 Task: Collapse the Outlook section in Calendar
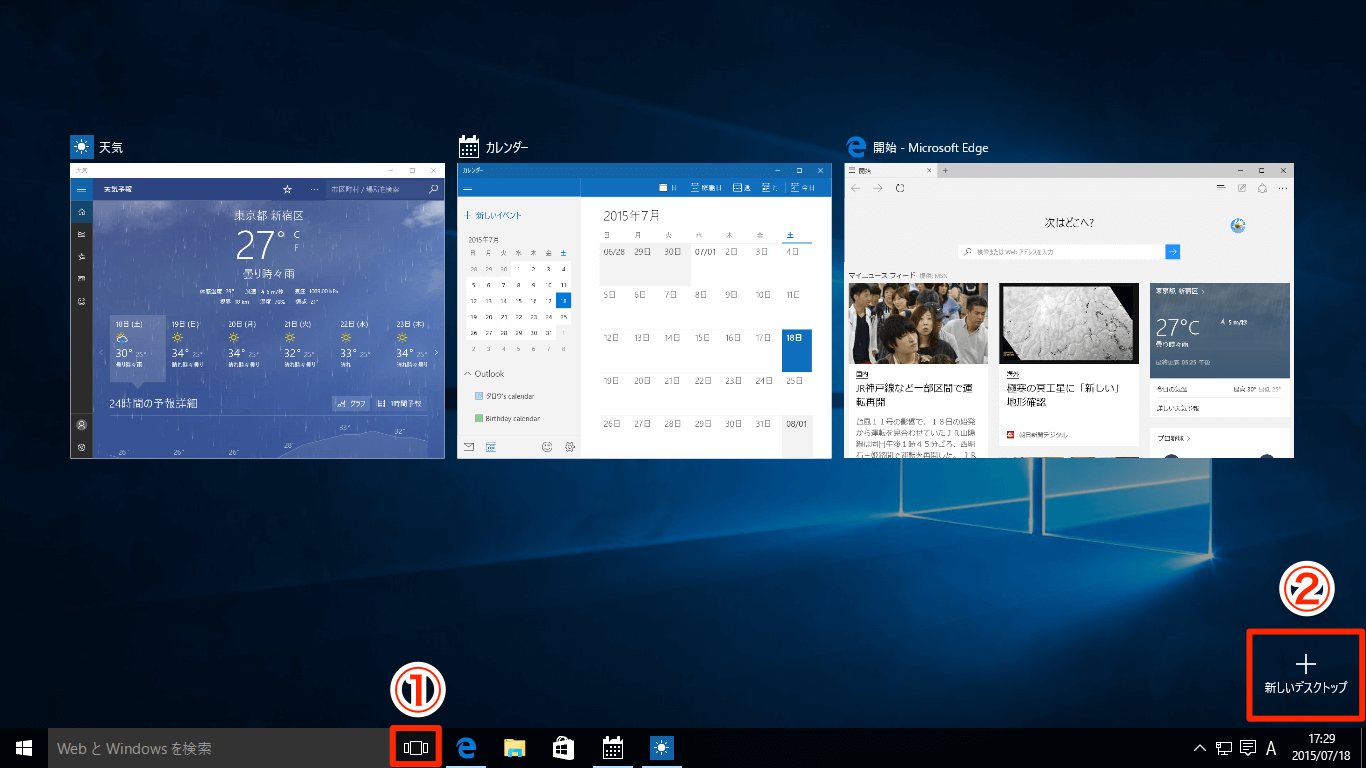click(x=485, y=373)
